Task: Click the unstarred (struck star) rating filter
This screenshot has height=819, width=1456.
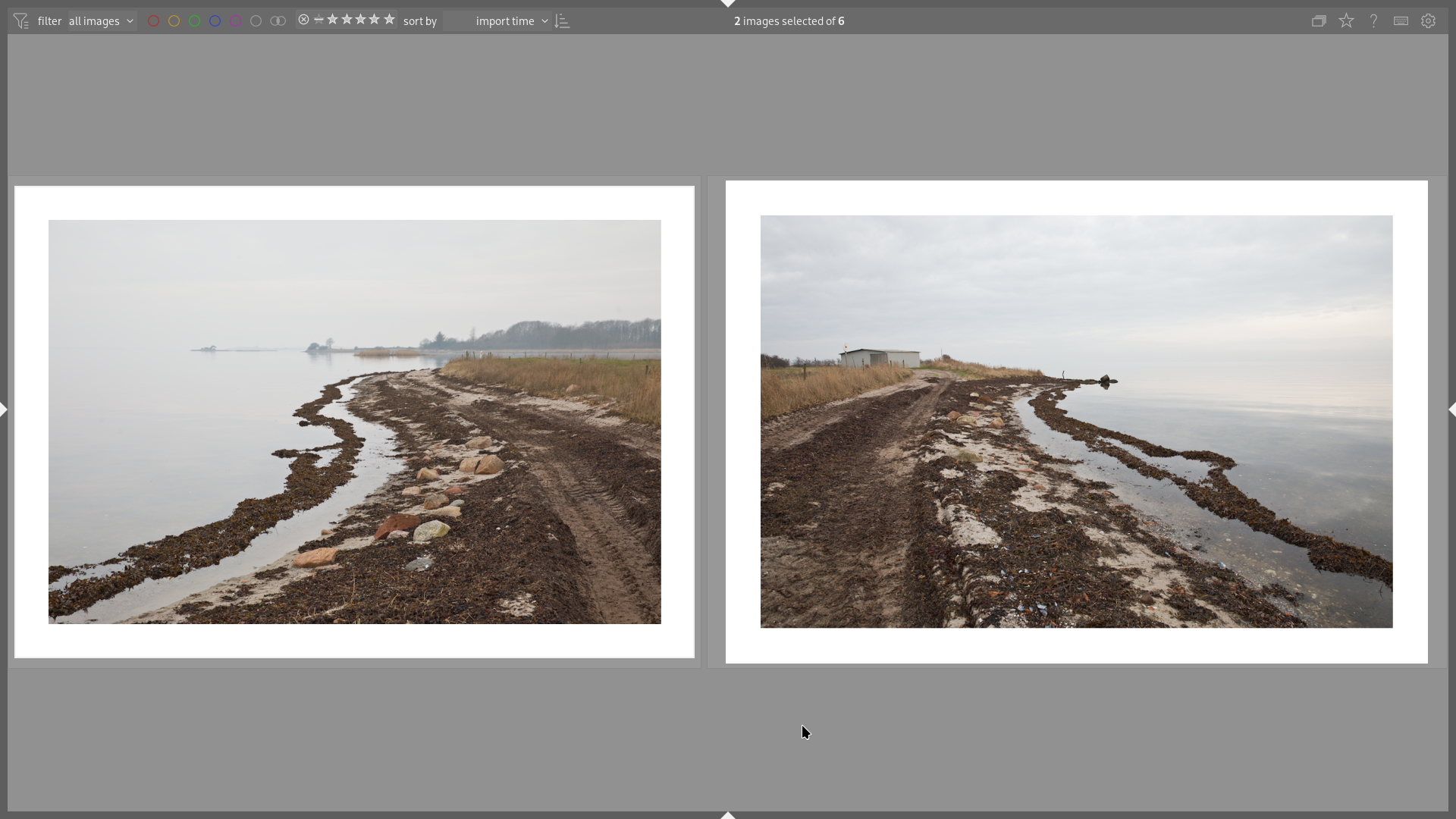Action: pos(319,20)
